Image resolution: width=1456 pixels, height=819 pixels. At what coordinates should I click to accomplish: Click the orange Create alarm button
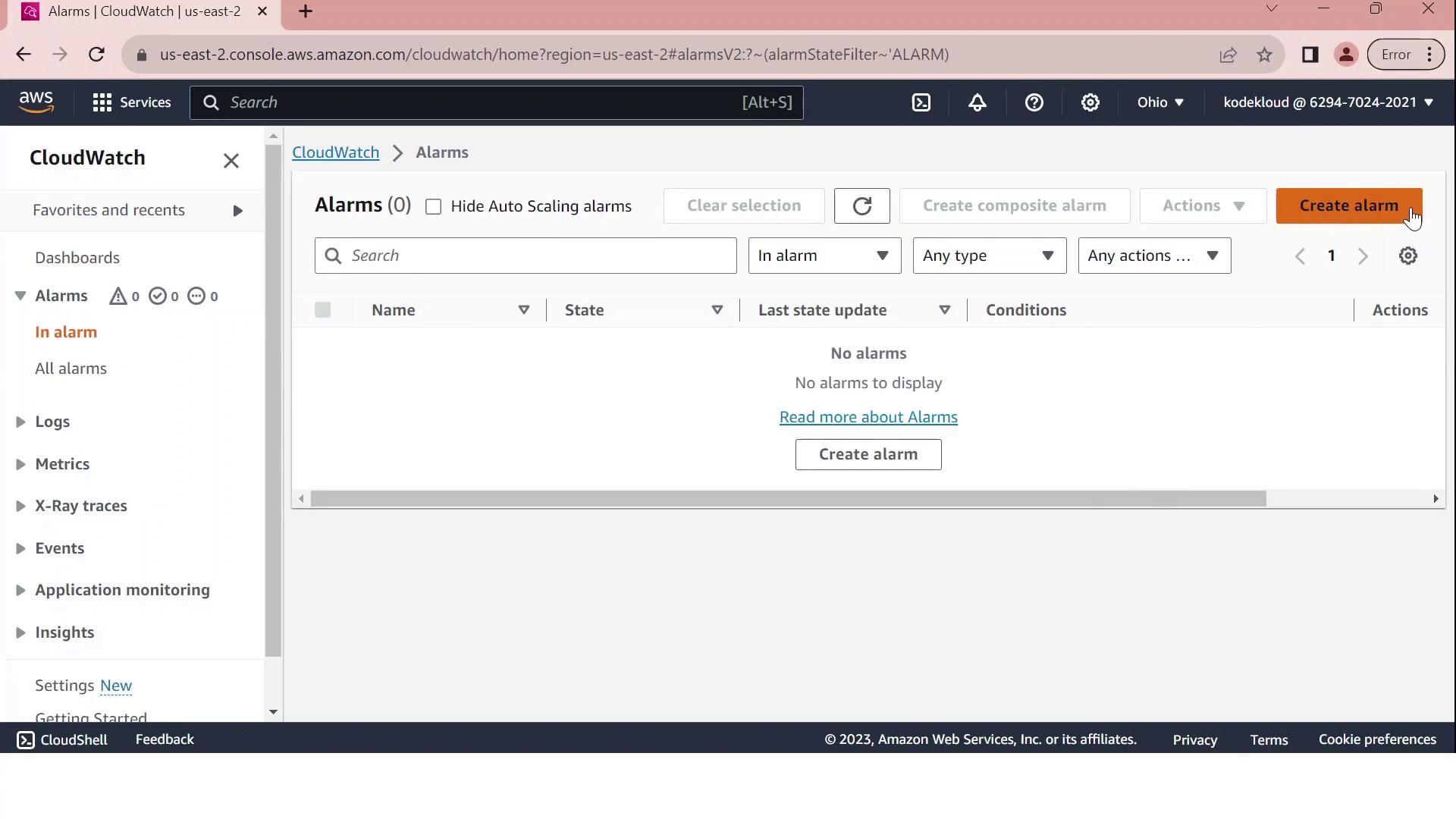[x=1348, y=206]
